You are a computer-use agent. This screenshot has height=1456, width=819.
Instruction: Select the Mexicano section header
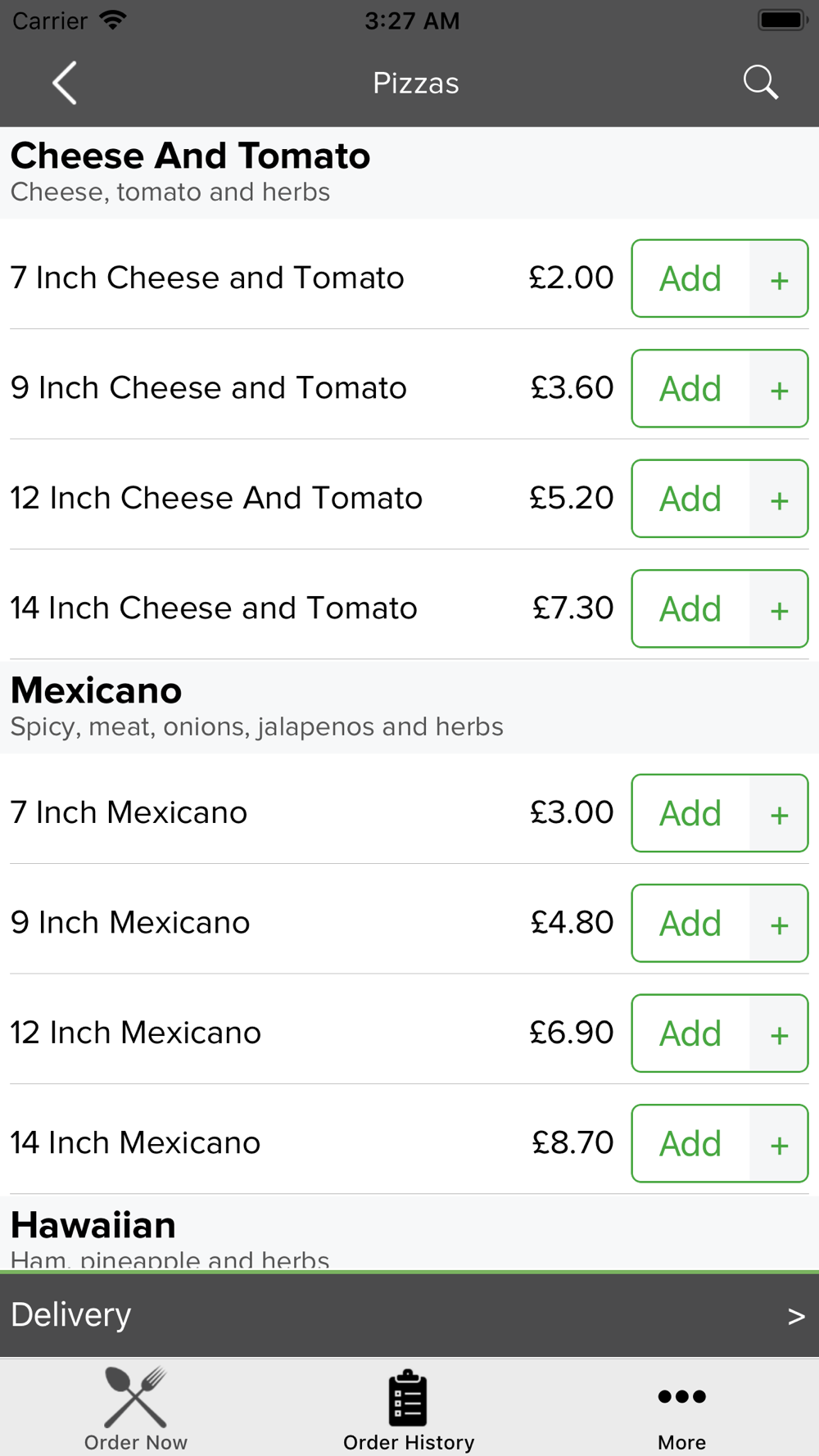[409, 707]
